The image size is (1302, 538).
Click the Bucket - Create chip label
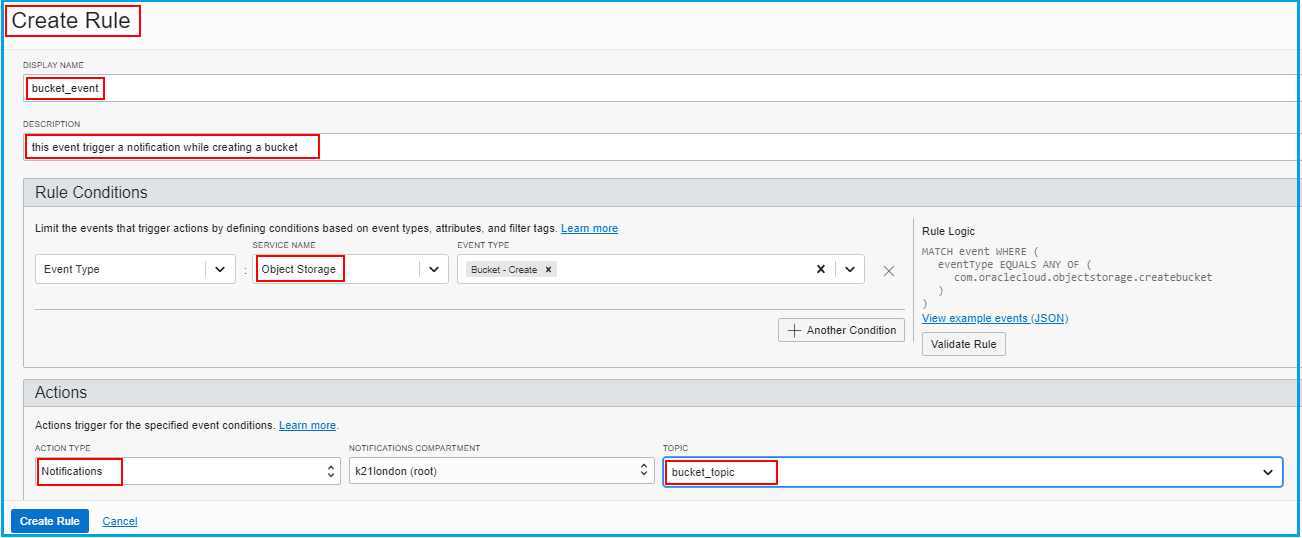(504, 270)
